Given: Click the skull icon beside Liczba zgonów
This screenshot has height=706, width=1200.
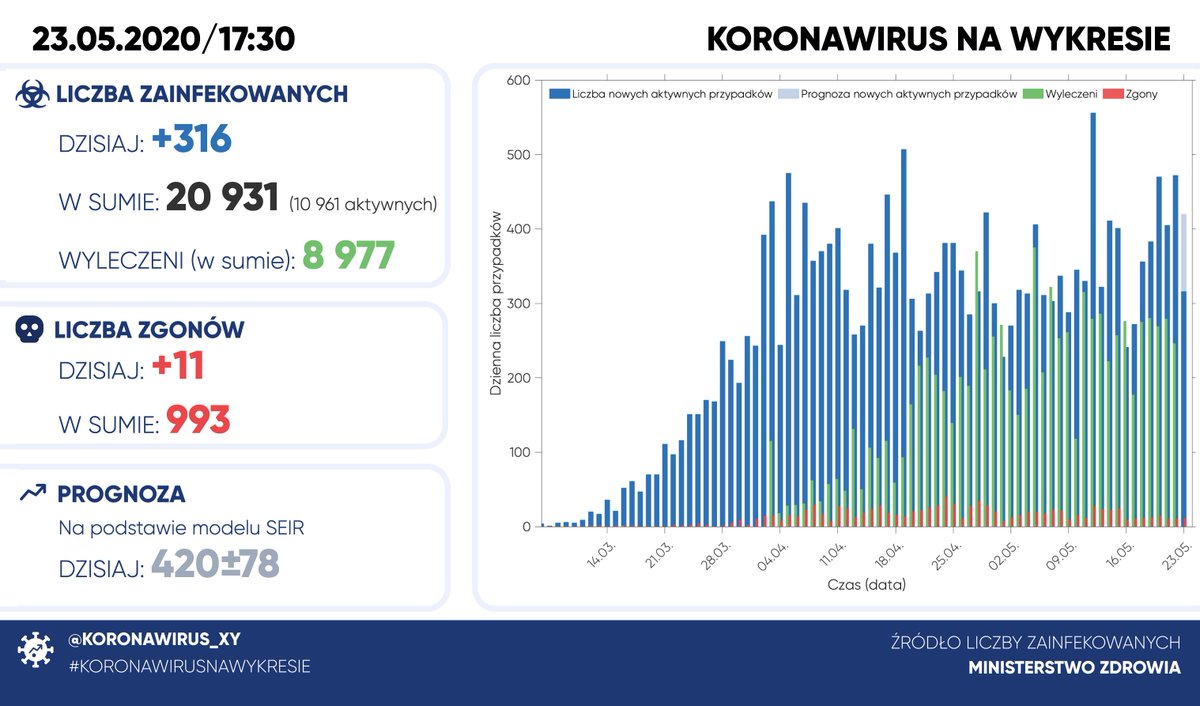Looking at the screenshot, I should point(32,330).
